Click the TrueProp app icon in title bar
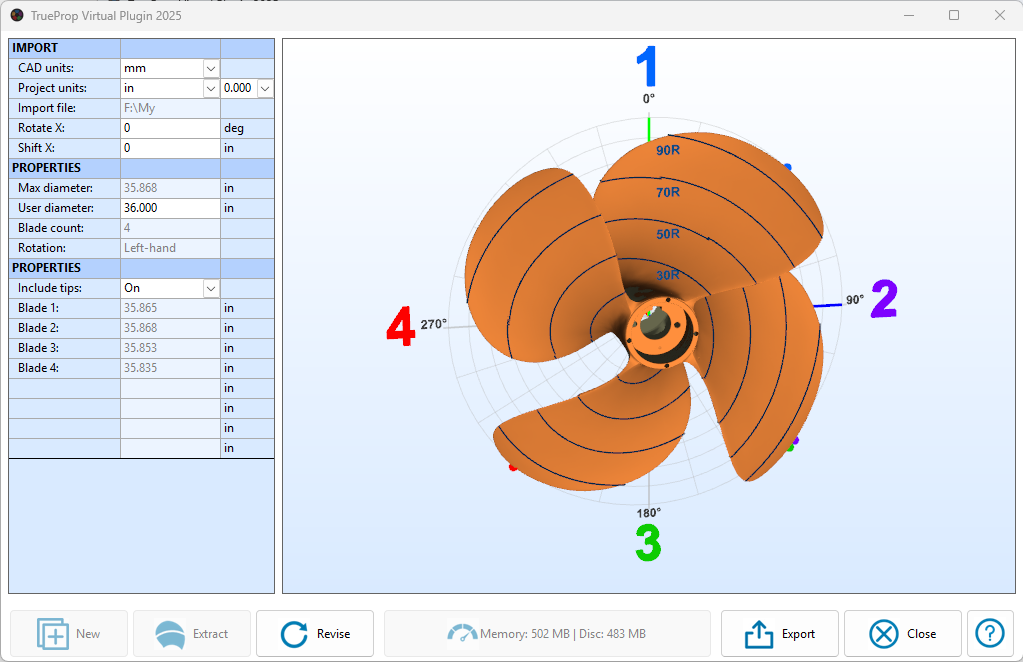 pos(17,16)
